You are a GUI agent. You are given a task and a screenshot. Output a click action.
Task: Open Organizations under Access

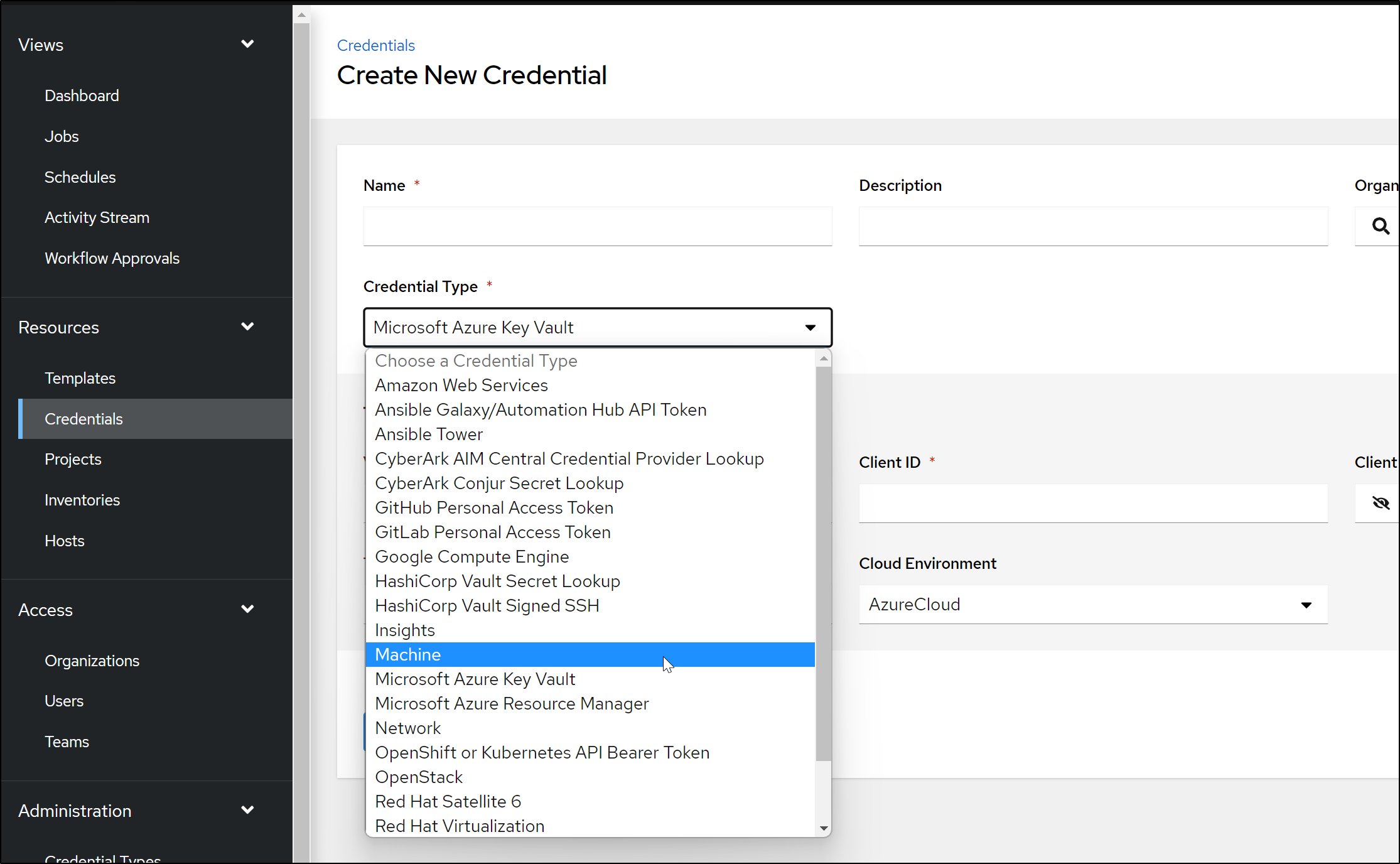[92, 661]
